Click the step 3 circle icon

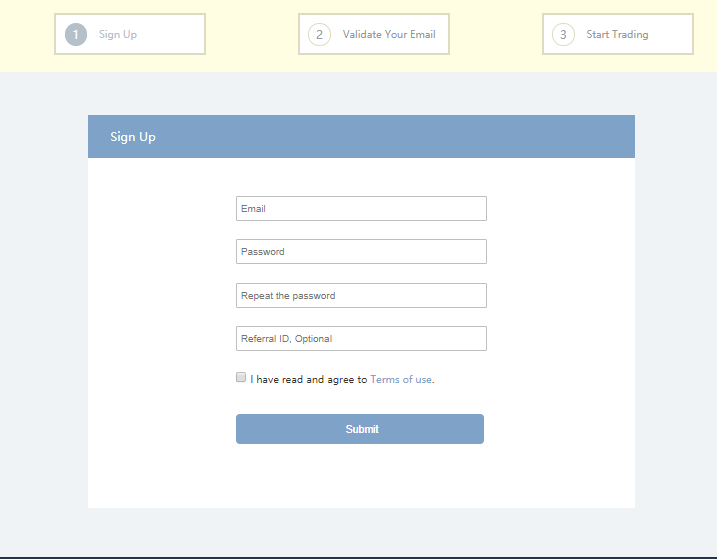pos(563,34)
